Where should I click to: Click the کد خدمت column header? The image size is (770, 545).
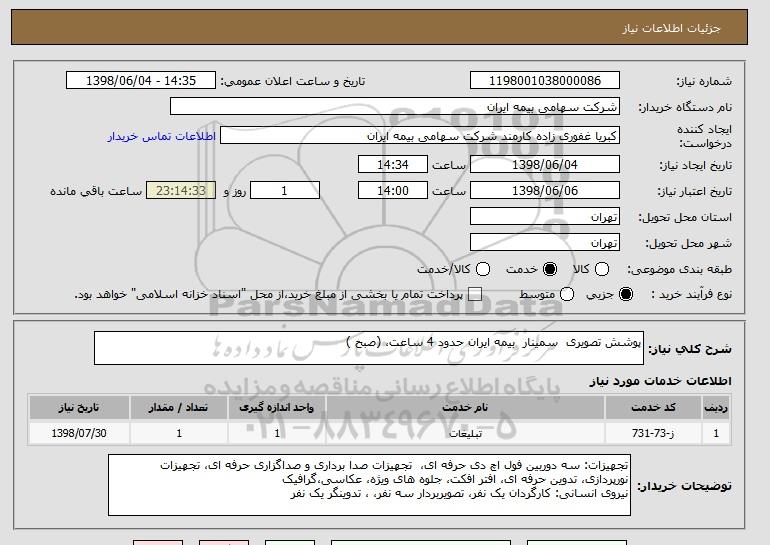pyautogui.click(x=653, y=408)
